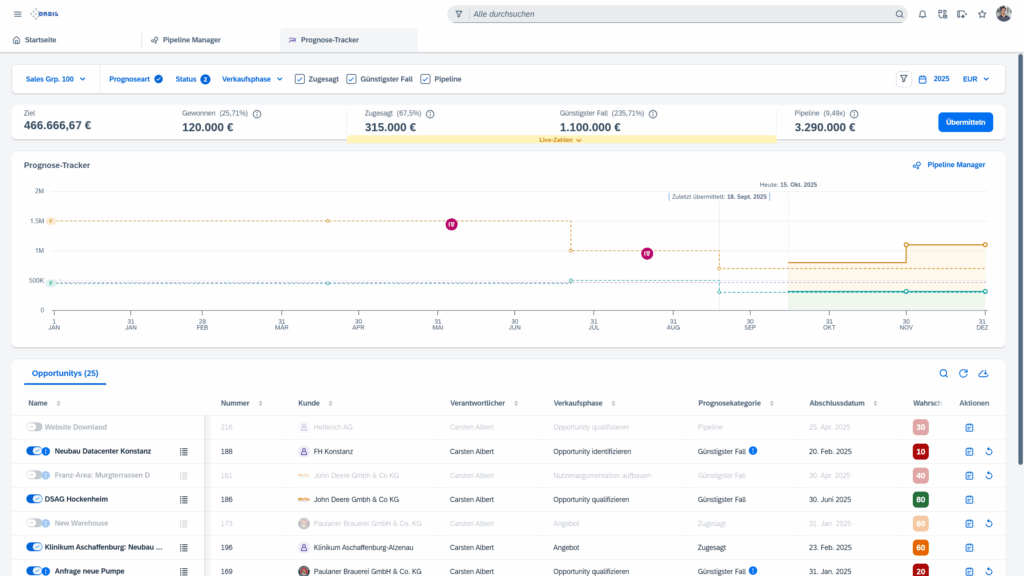The width and height of the screenshot is (1024, 576).
Task: Click the list icon next to Klinikum Aschaffenburg entry
Action: pyautogui.click(x=182, y=546)
